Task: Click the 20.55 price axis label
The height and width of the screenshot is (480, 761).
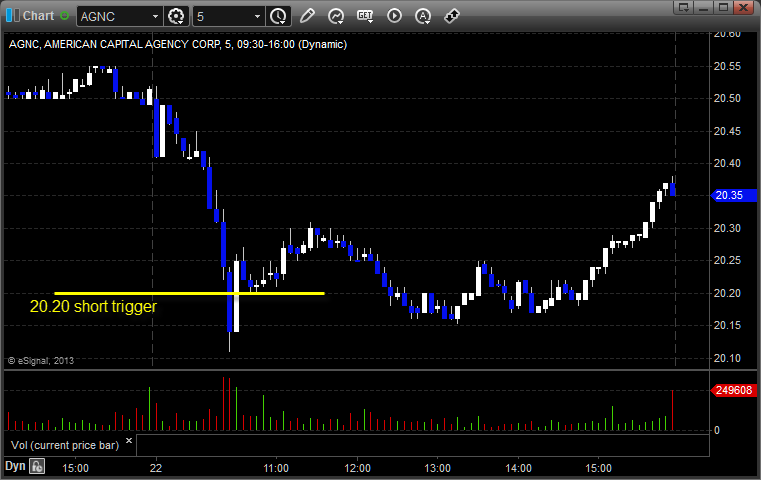Action: [x=727, y=66]
